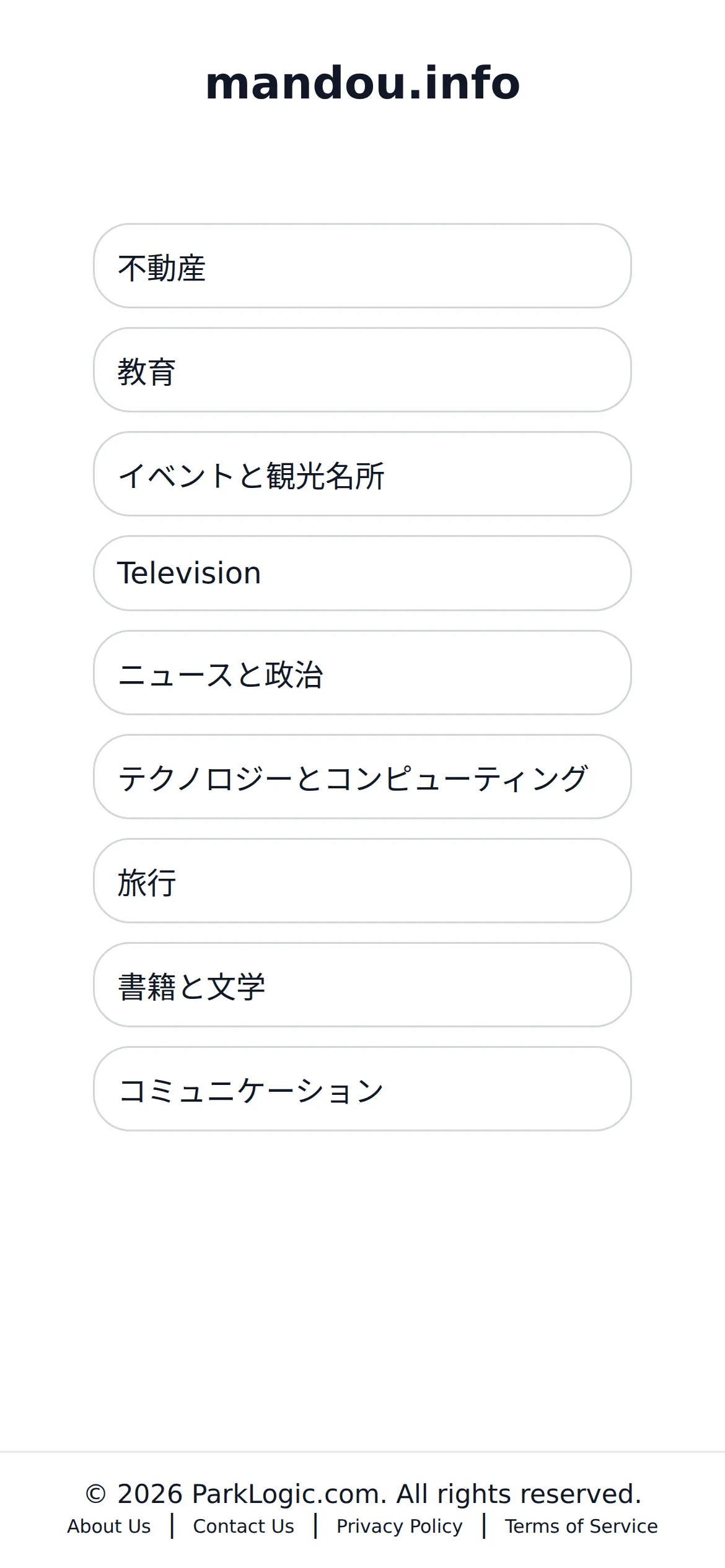
Task: Click separator between About Us and Contact Us
Action: point(172,1526)
